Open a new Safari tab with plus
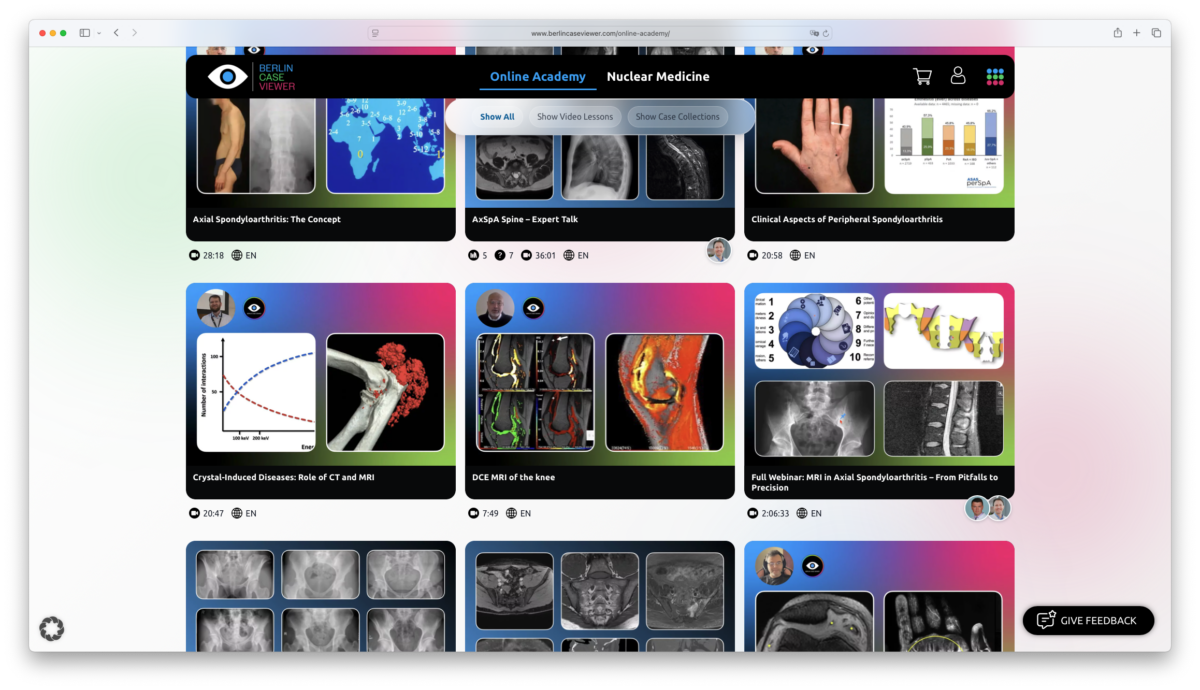 tap(1136, 33)
